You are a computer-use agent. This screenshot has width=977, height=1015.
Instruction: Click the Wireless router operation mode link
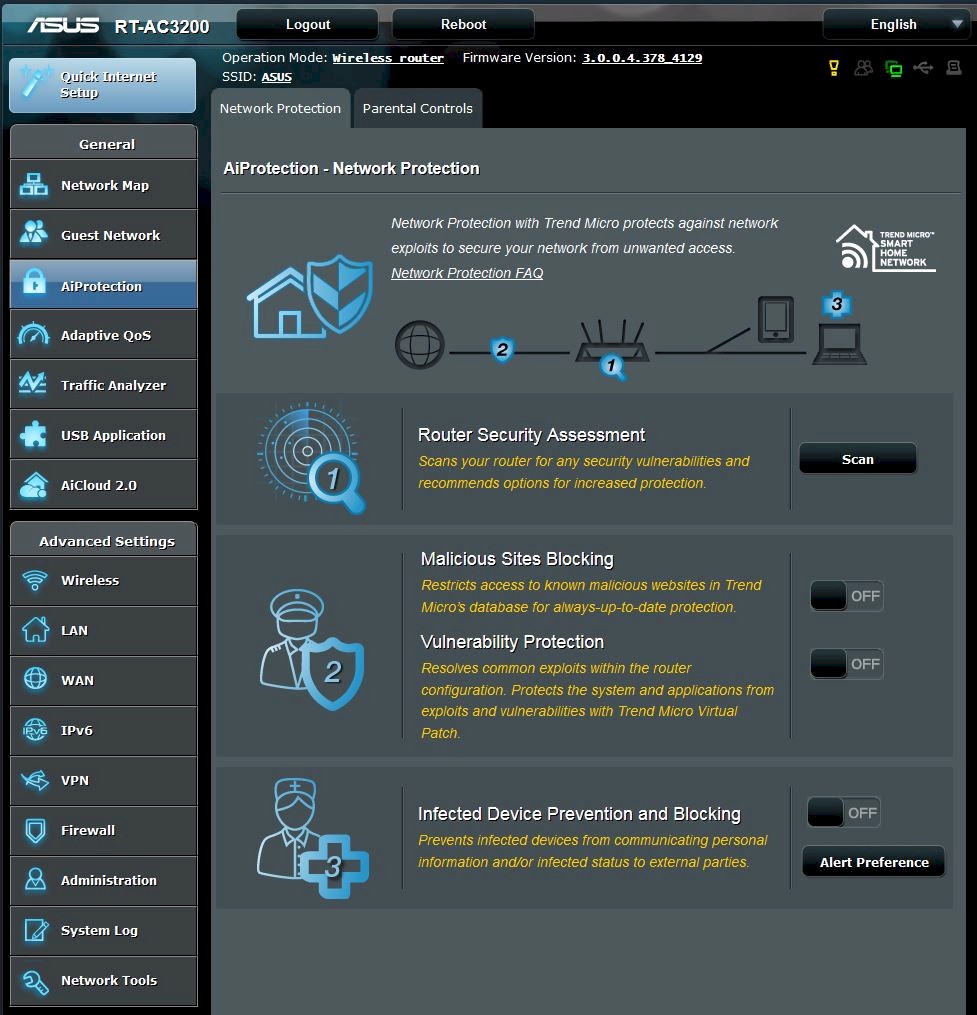(388, 58)
